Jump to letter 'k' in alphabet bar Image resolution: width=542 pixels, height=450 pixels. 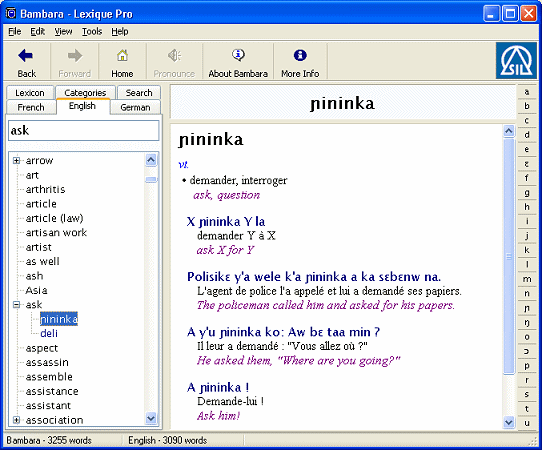click(x=527, y=250)
